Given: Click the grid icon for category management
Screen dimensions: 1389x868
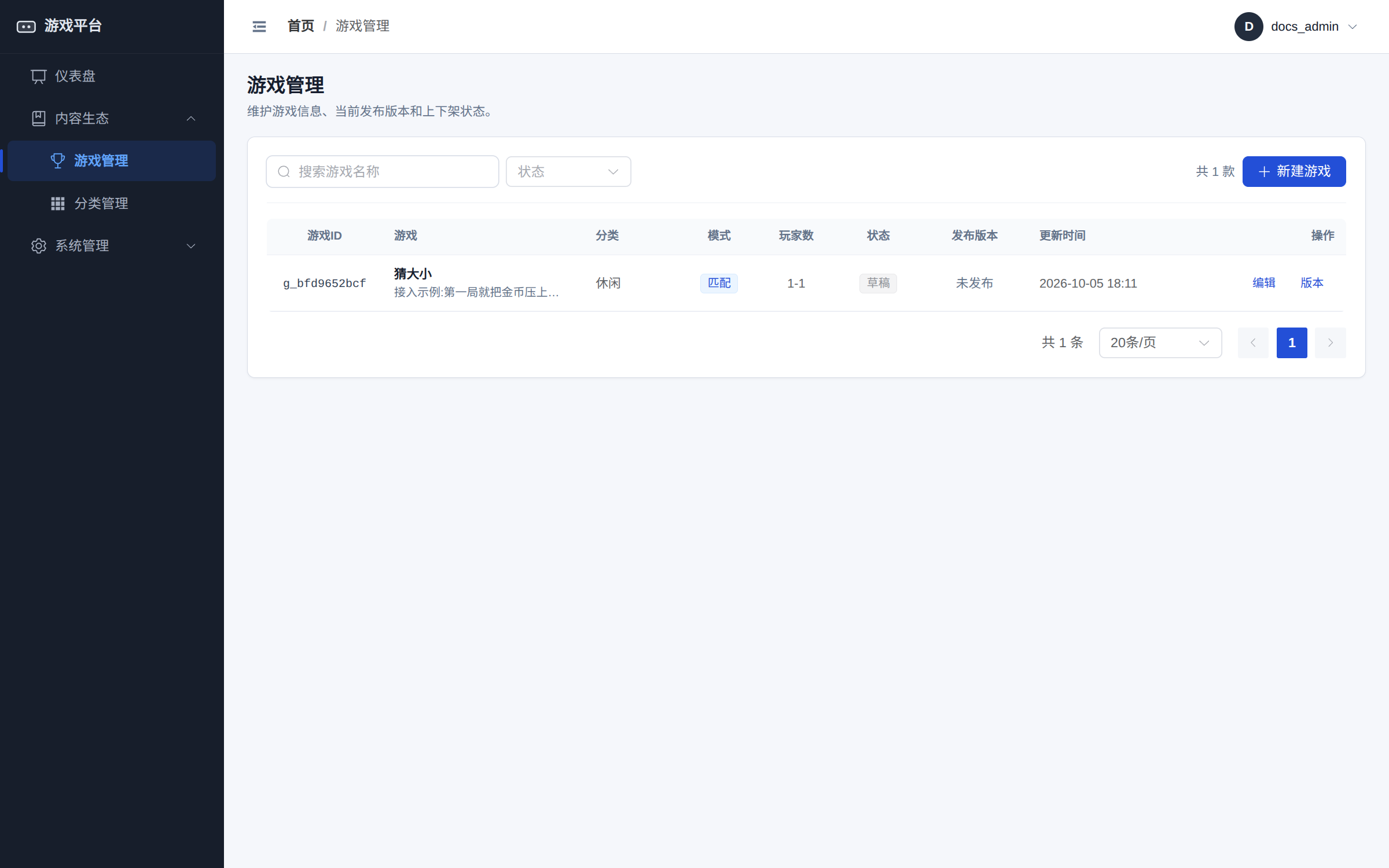Looking at the screenshot, I should (58, 204).
